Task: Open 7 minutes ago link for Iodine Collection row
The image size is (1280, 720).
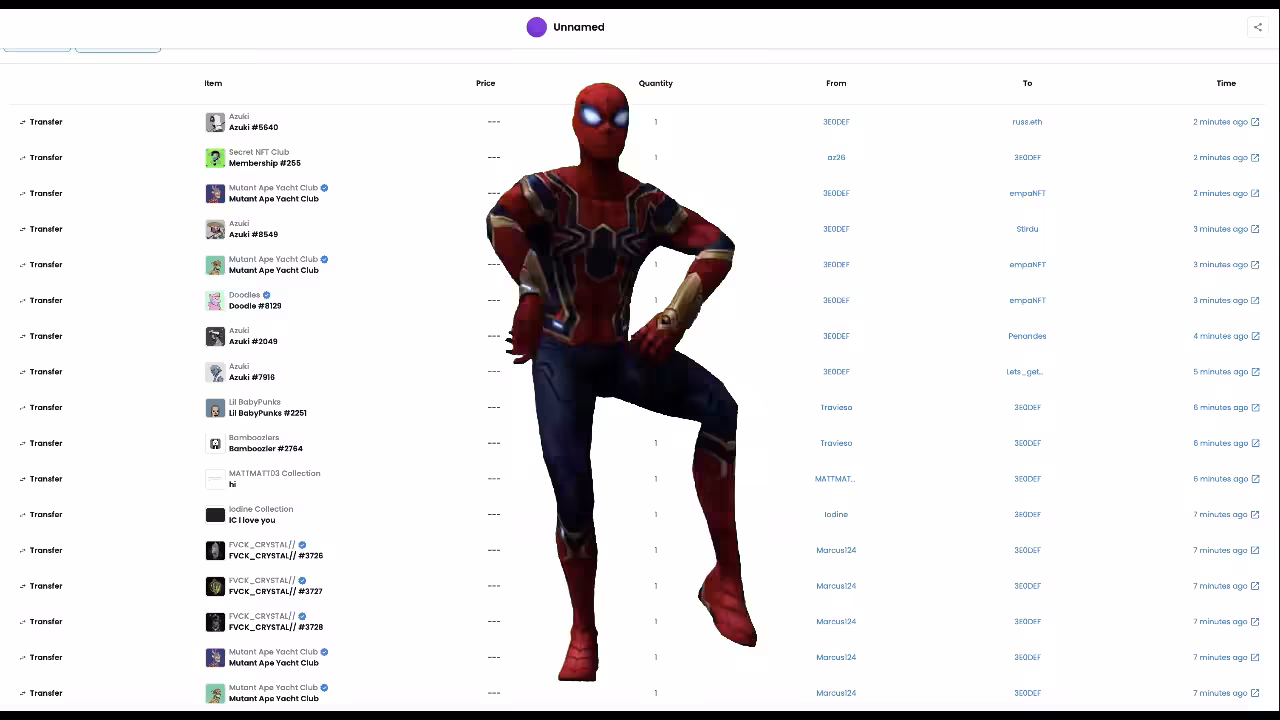Action: pos(1220,515)
